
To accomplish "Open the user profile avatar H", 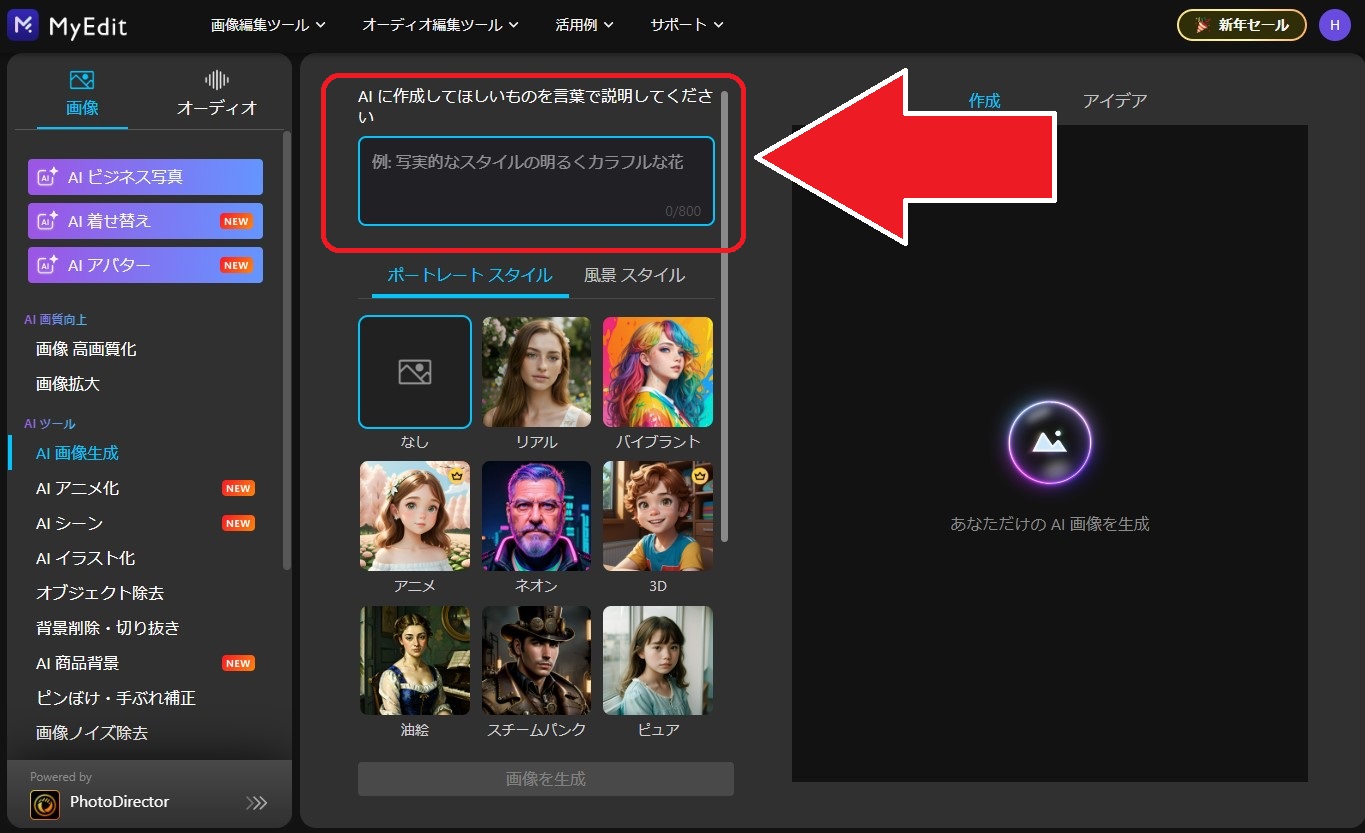I will (1334, 25).
